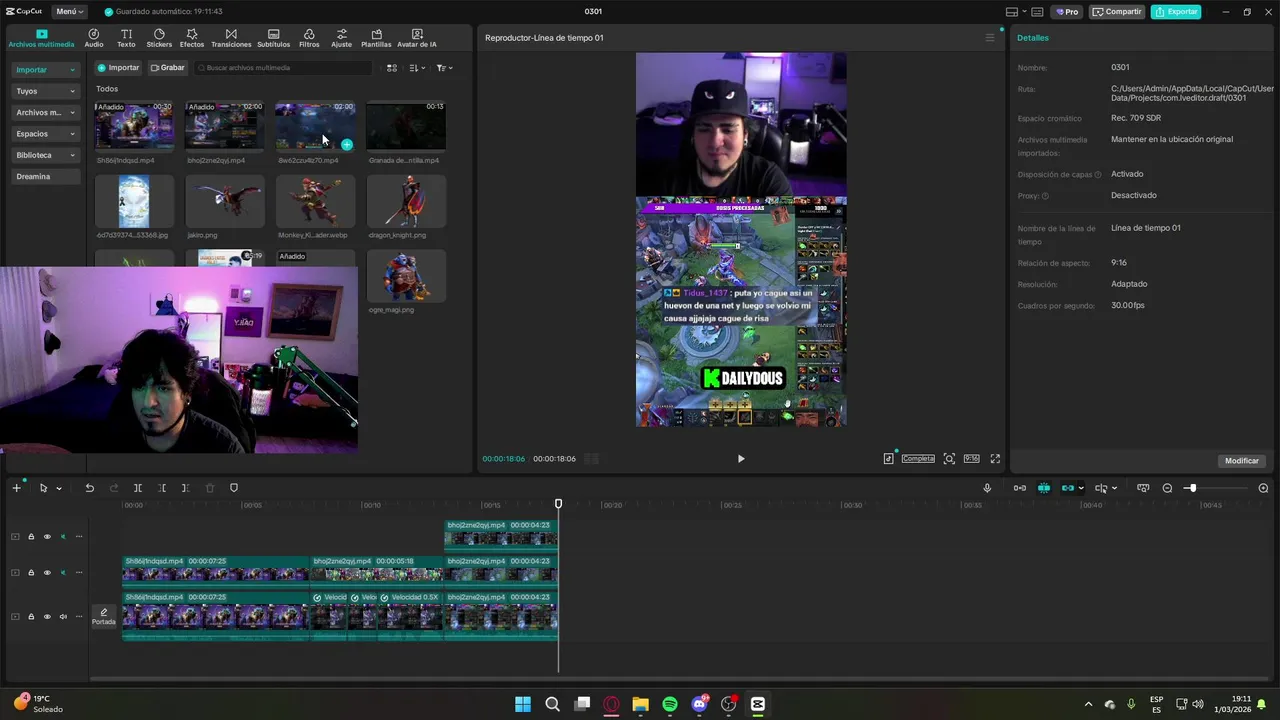
Task: Open the player panel options menu
Action: click(990, 38)
